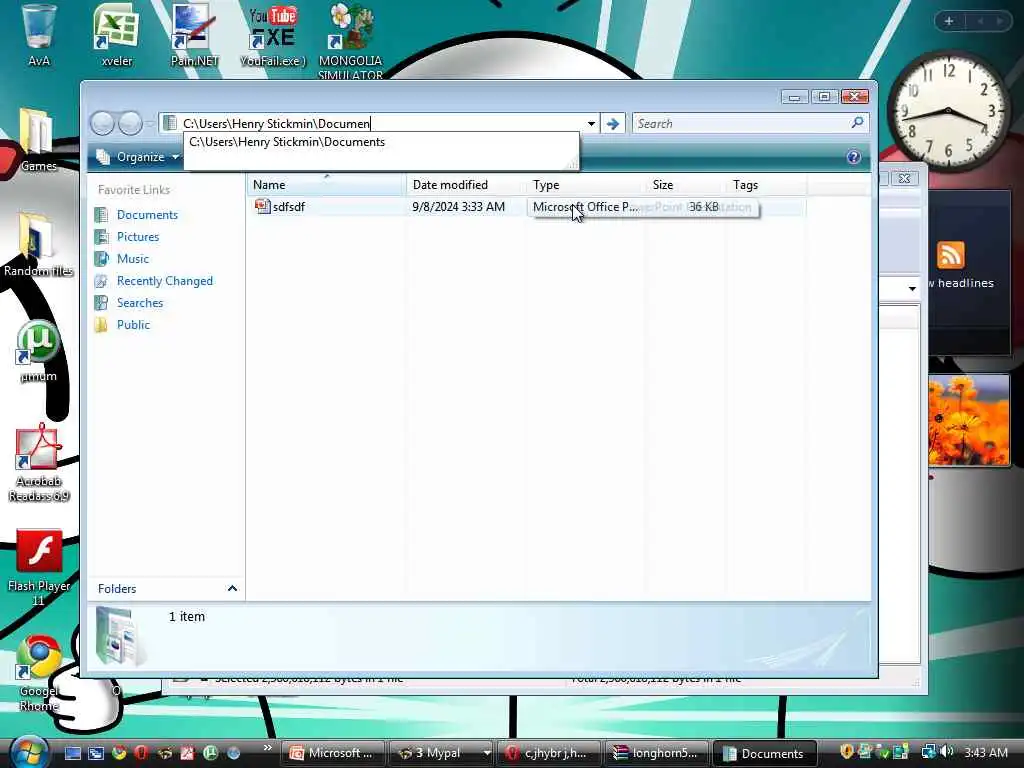
Task: Click the Go arrow next to address bar
Action: [x=613, y=123]
